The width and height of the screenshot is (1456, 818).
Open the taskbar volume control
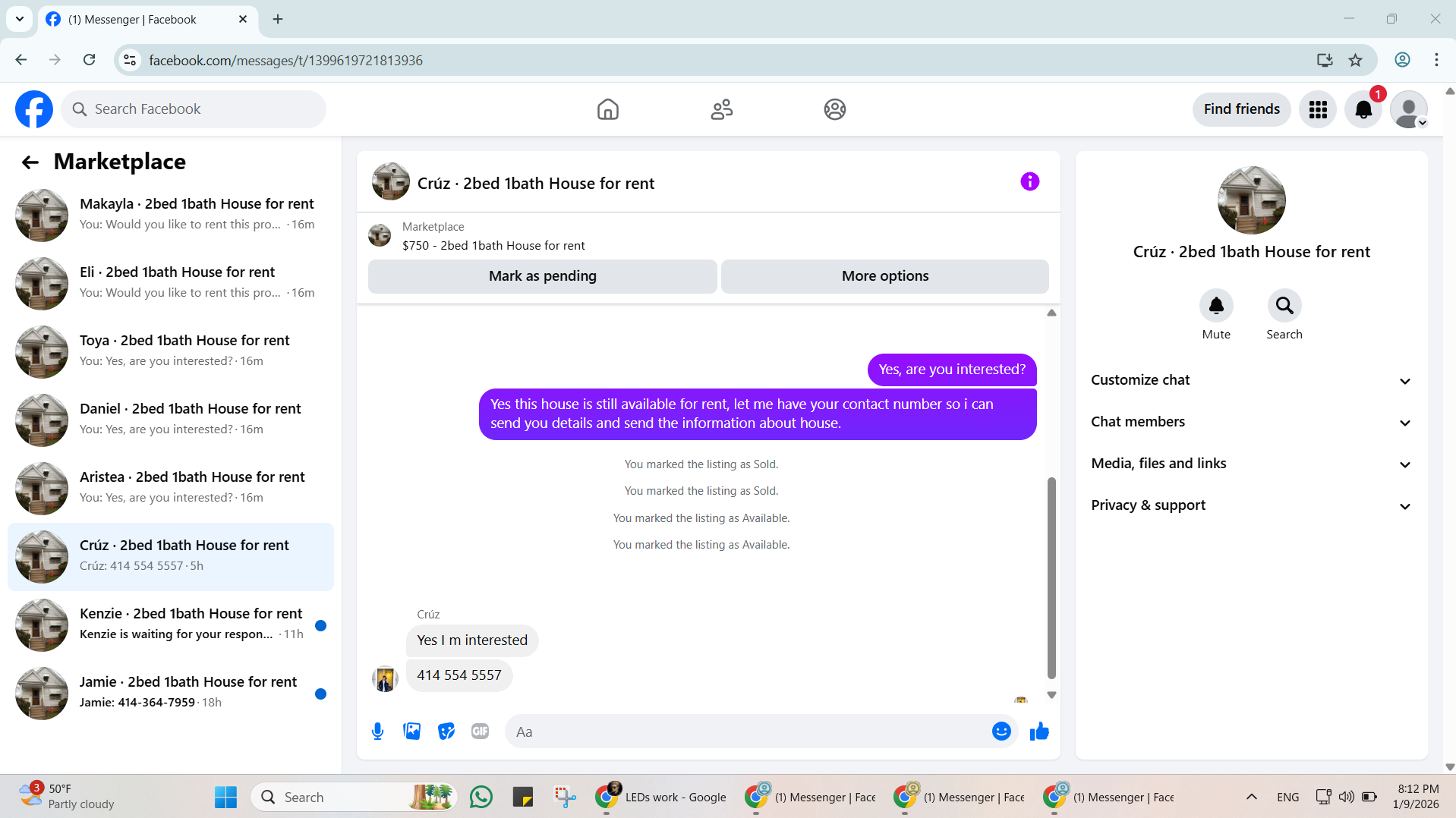[x=1346, y=797]
